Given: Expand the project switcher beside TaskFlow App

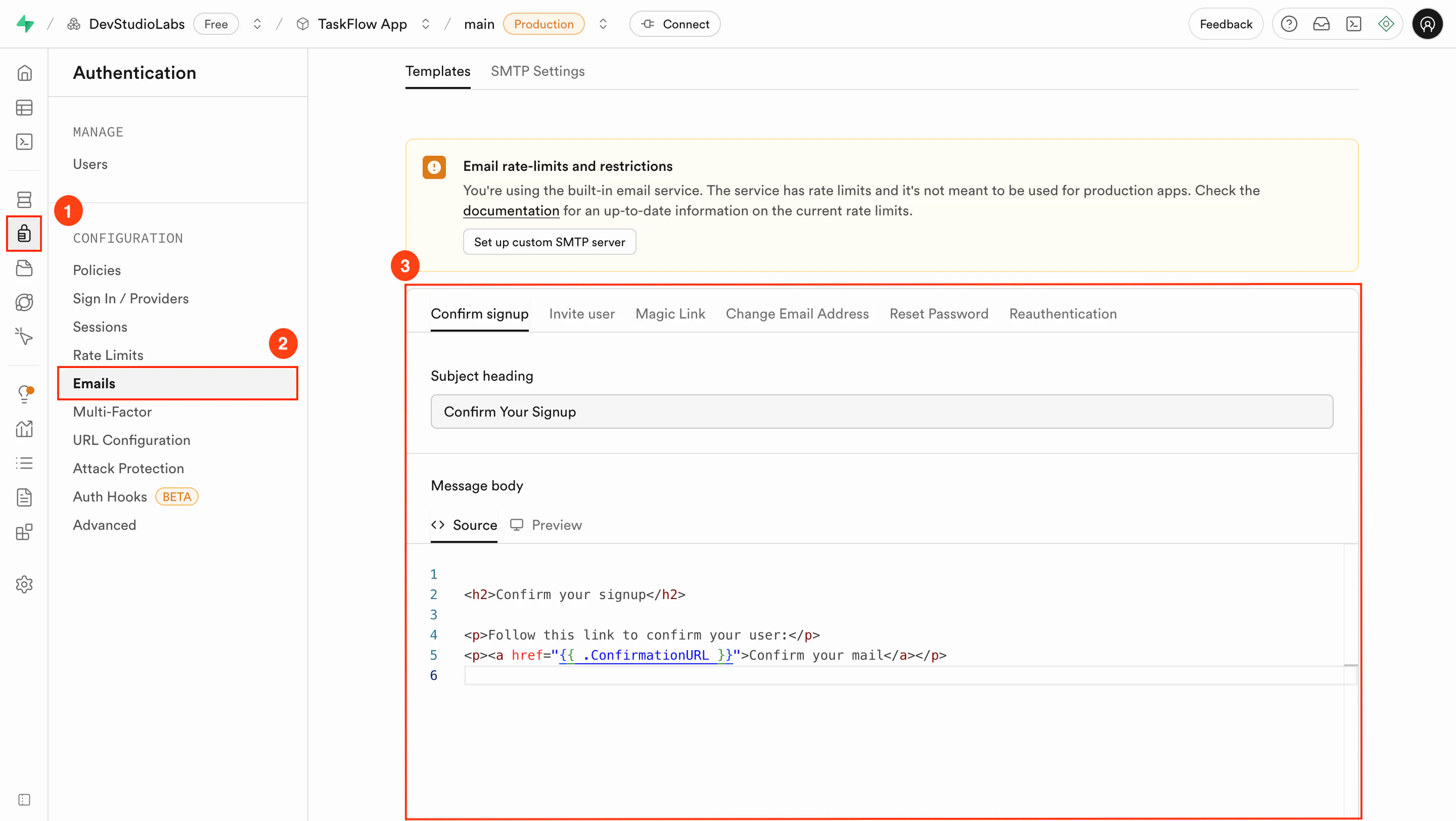Looking at the screenshot, I should point(426,24).
